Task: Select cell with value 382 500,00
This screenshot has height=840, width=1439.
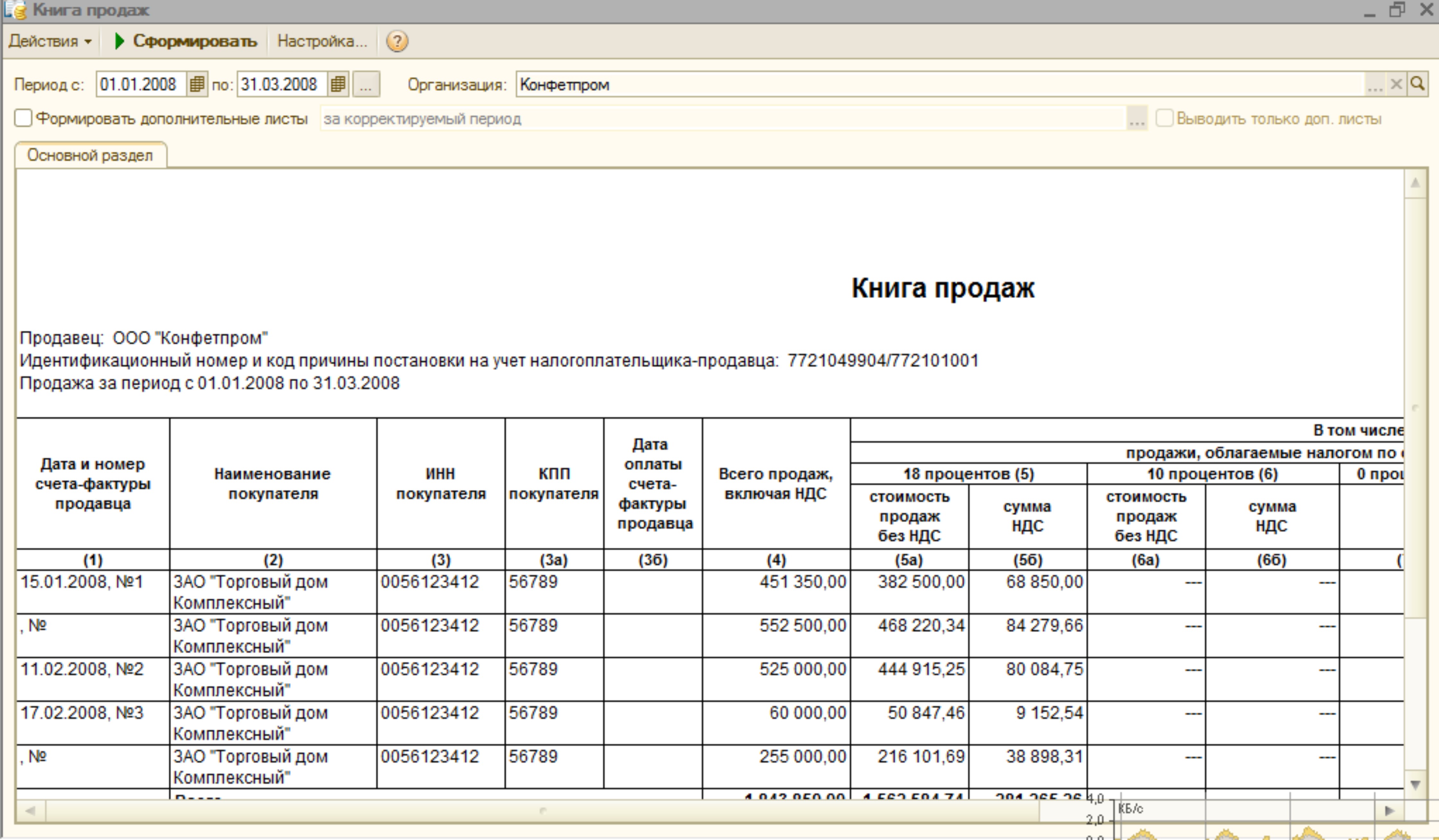Action: pyautogui.click(x=909, y=592)
